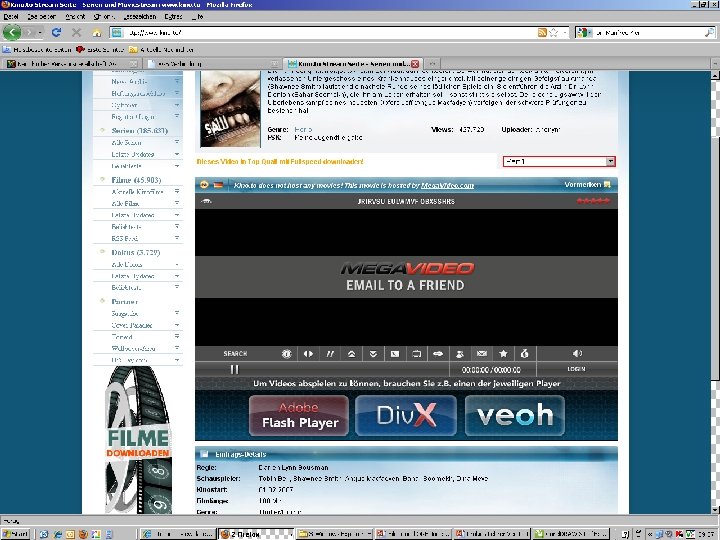Open the Bearbeiten menu
Image resolution: width=720 pixels, height=540 pixels.
pos(41,17)
